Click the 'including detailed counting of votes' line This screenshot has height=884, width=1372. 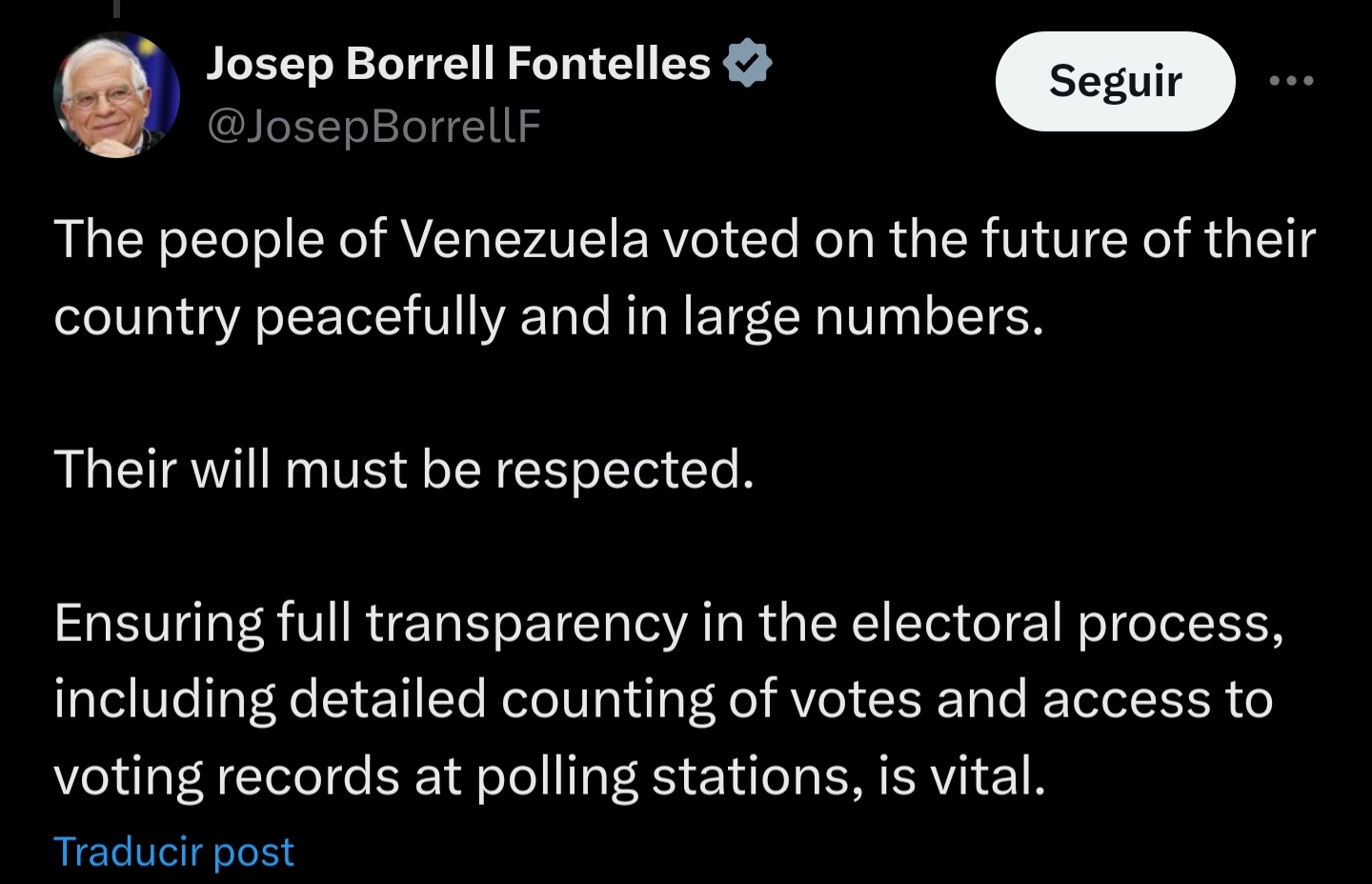663,699
